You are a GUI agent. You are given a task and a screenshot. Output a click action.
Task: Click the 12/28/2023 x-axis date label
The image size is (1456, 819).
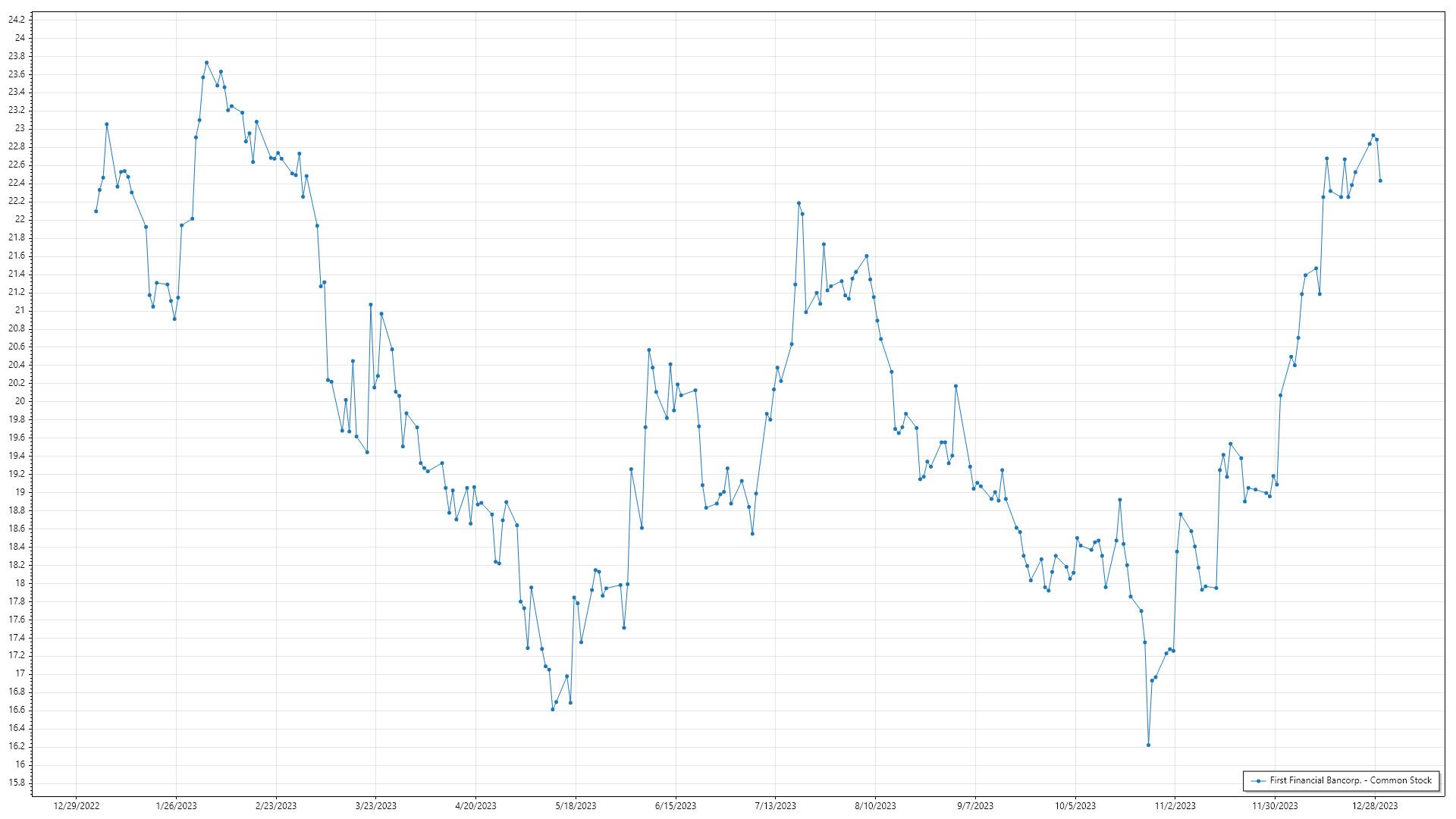1375,806
